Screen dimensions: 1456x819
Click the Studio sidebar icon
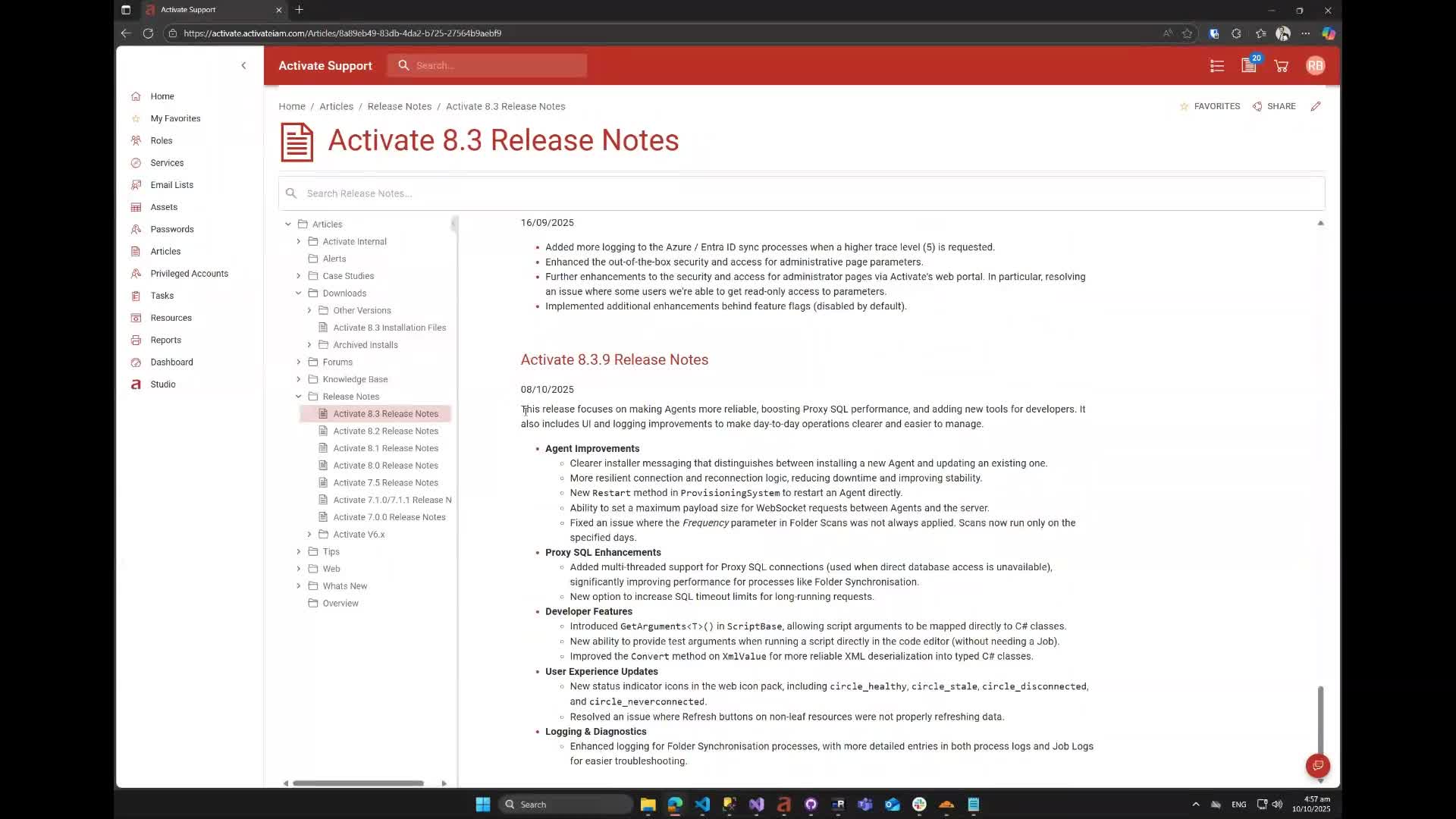pyautogui.click(x=136, y=384)
